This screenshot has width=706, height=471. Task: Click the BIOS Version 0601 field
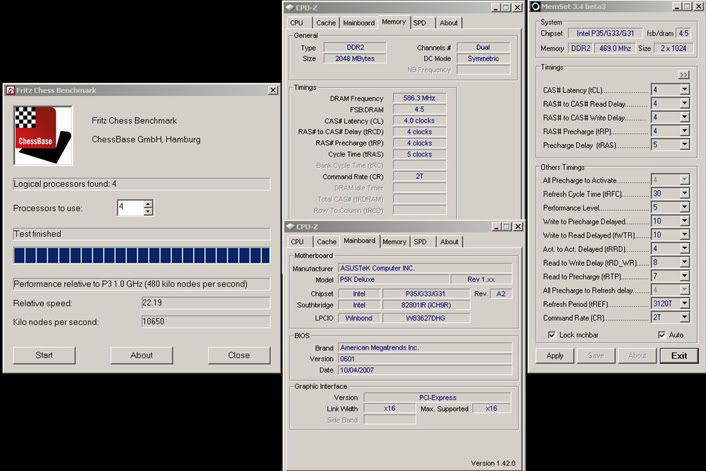coord(425,358)
